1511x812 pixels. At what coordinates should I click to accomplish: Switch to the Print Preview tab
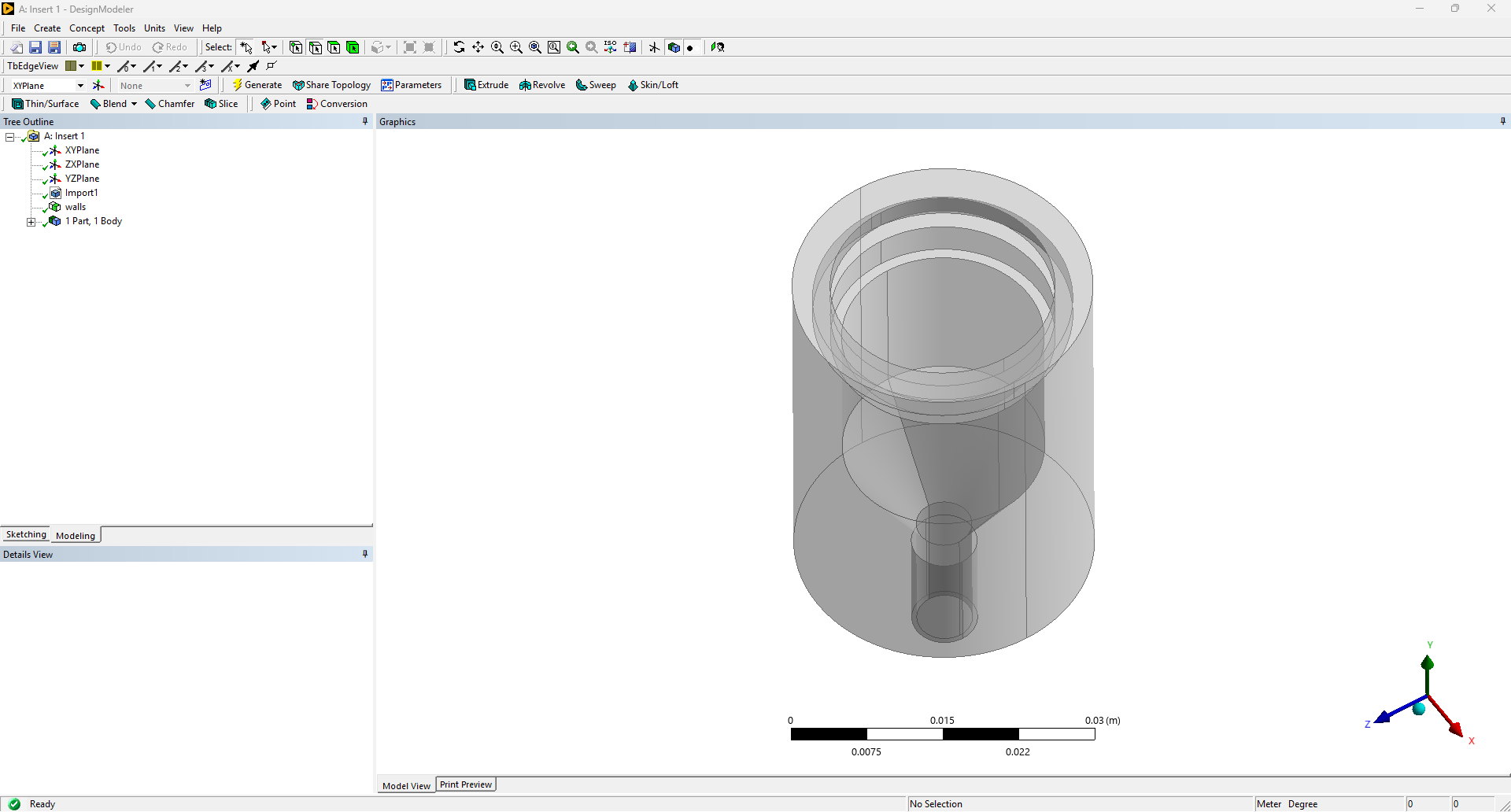click(x=466, y=784)
